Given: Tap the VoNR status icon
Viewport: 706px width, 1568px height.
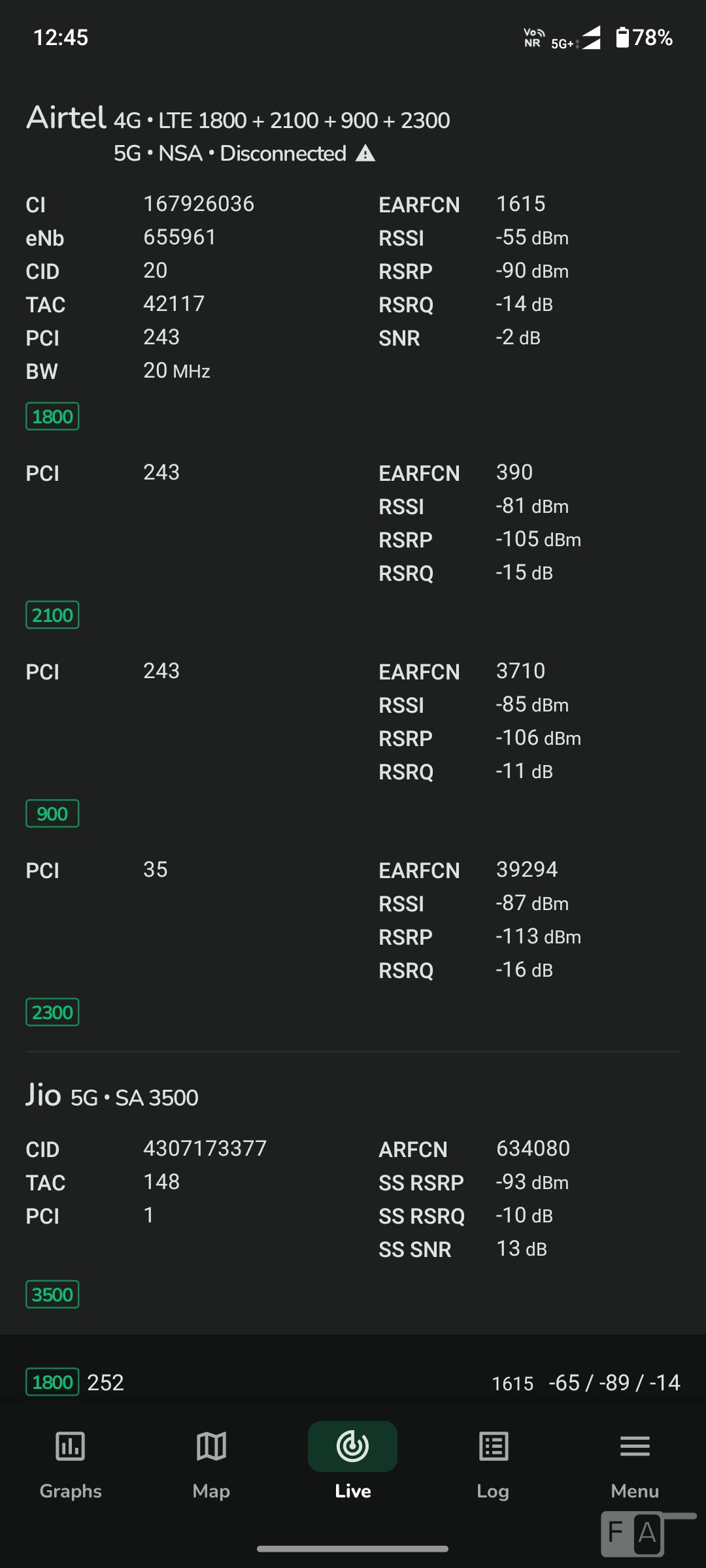Looking at the screenshot, I should [x=533, y=38].
